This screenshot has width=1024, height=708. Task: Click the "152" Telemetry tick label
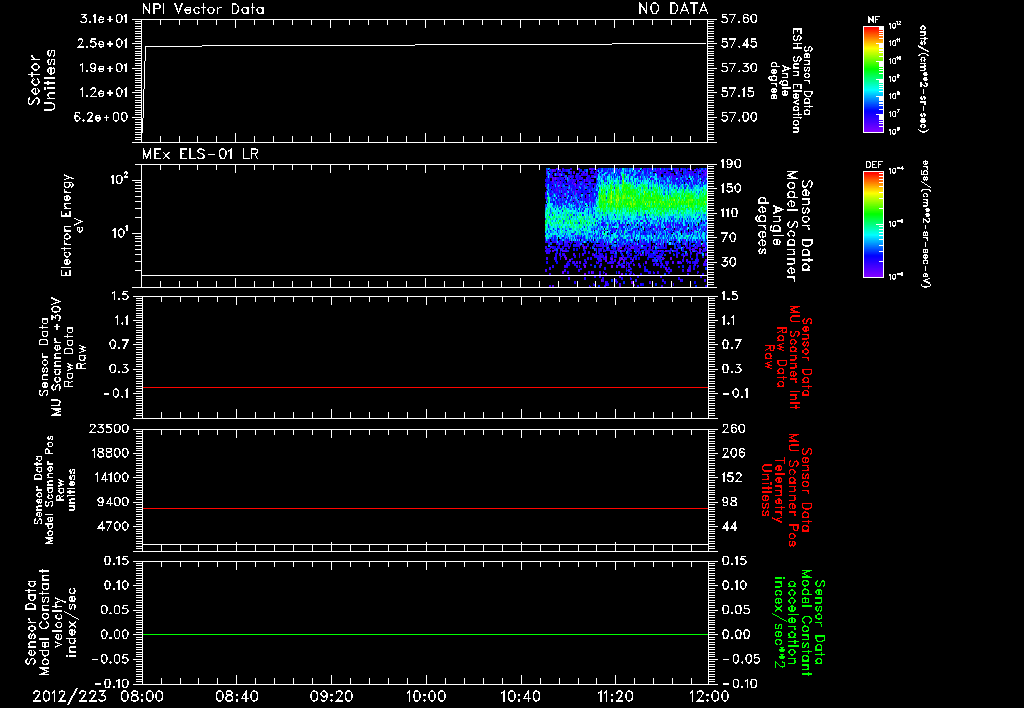coord(732,477)
